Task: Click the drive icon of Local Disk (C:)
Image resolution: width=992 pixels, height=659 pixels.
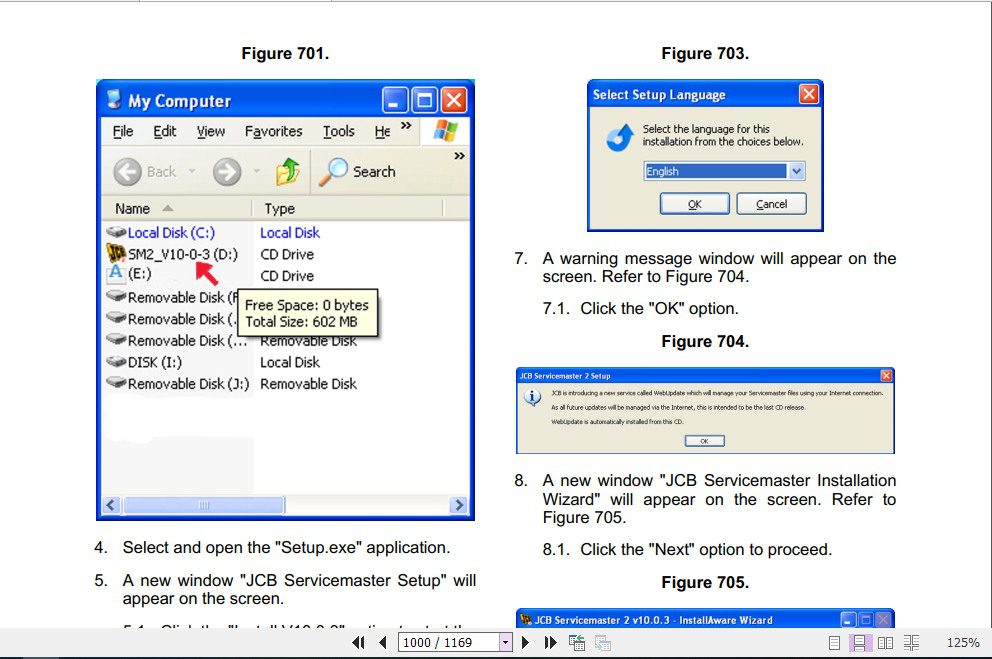Action: 116,232
